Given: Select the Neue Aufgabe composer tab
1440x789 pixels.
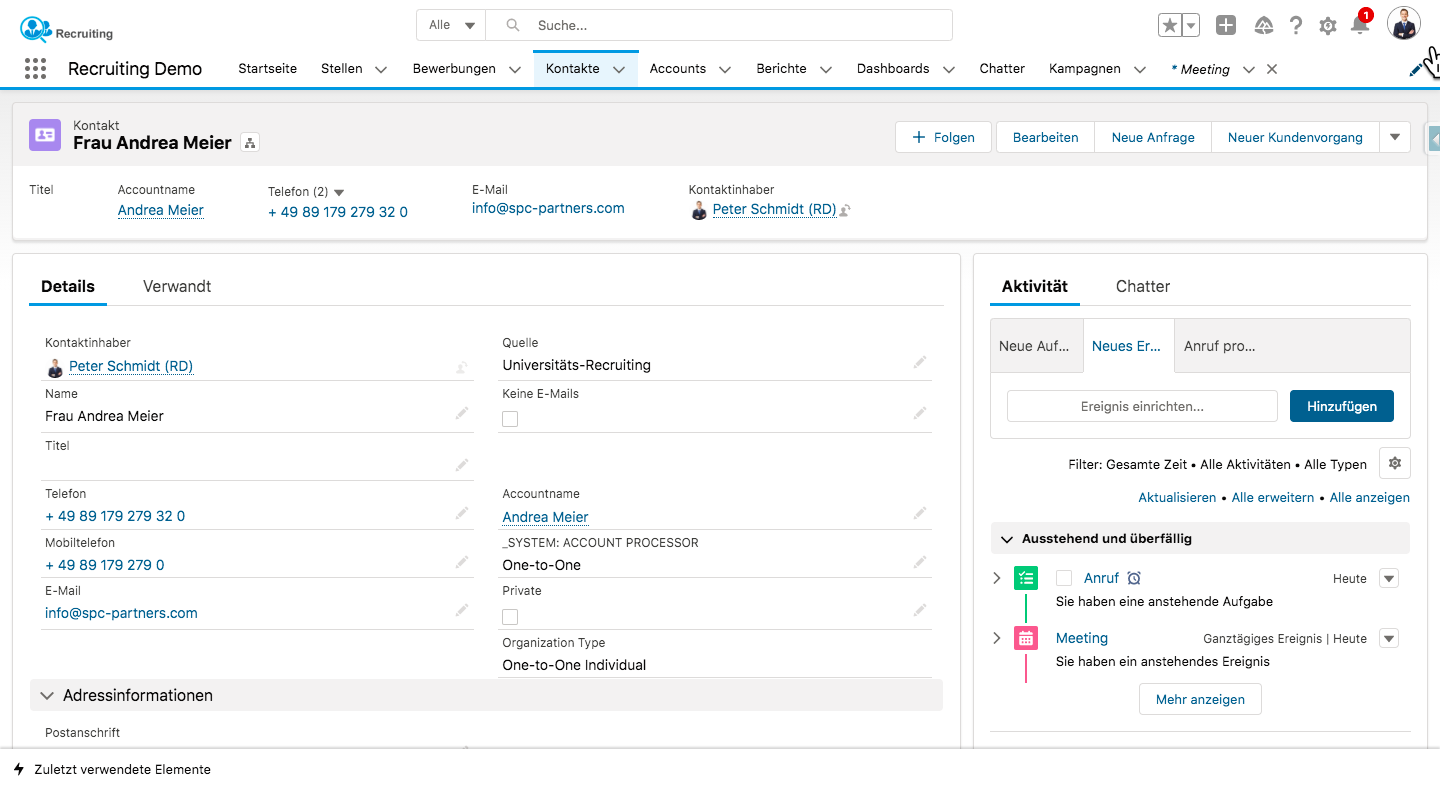Looking at the screenshot, I should click(x=1035, y=346).
